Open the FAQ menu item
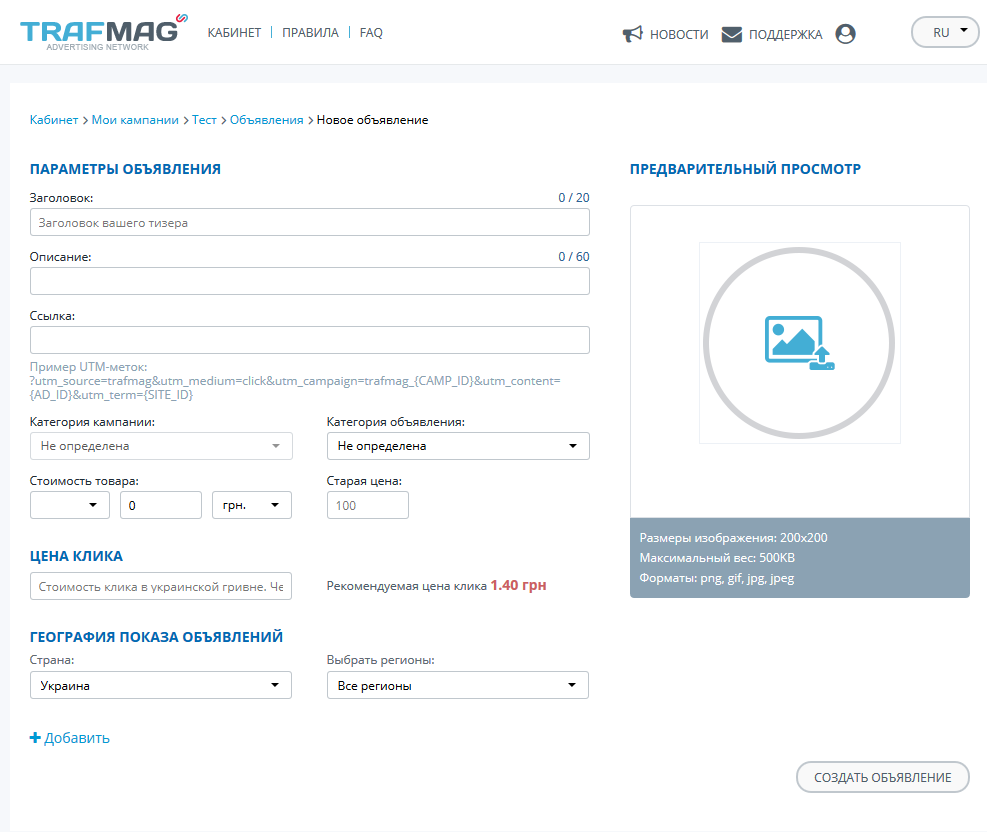 (371, 33)
